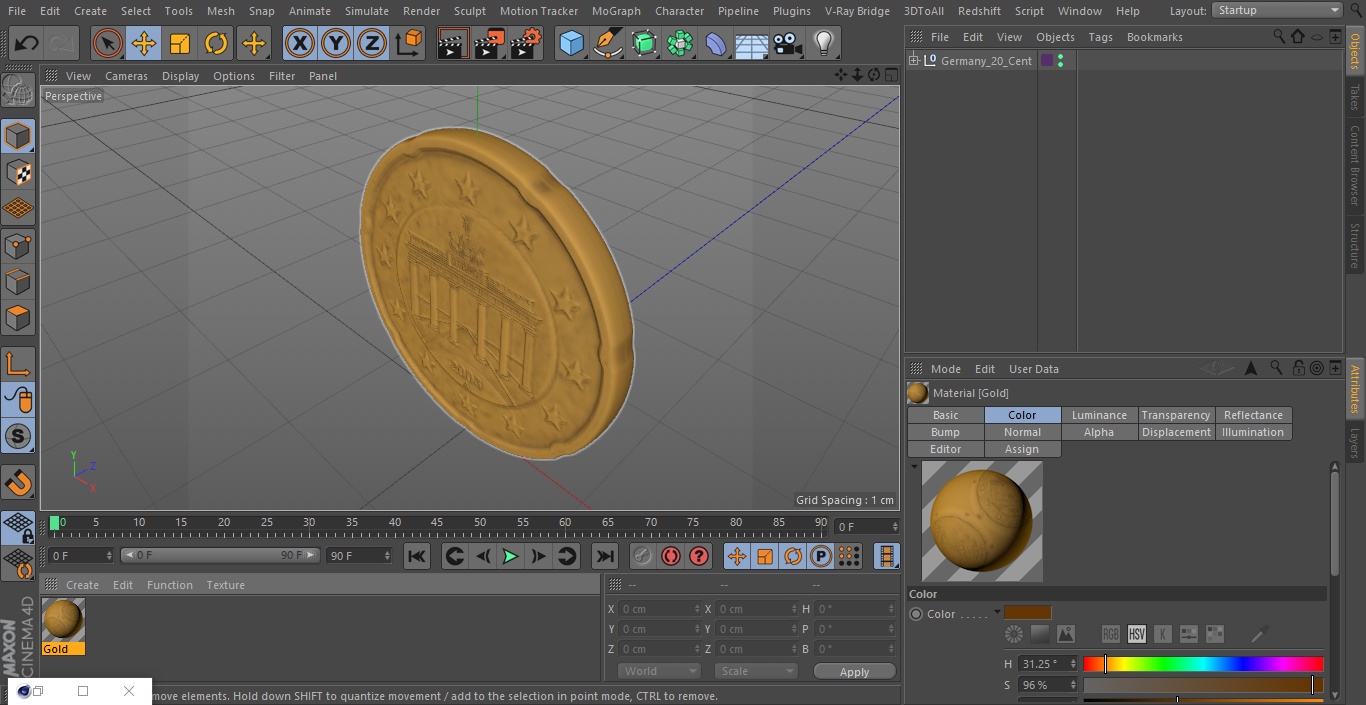Screen dimensions: 1366x705
Task: Click the Record Active Objects button
Action: tap(643, 556)
